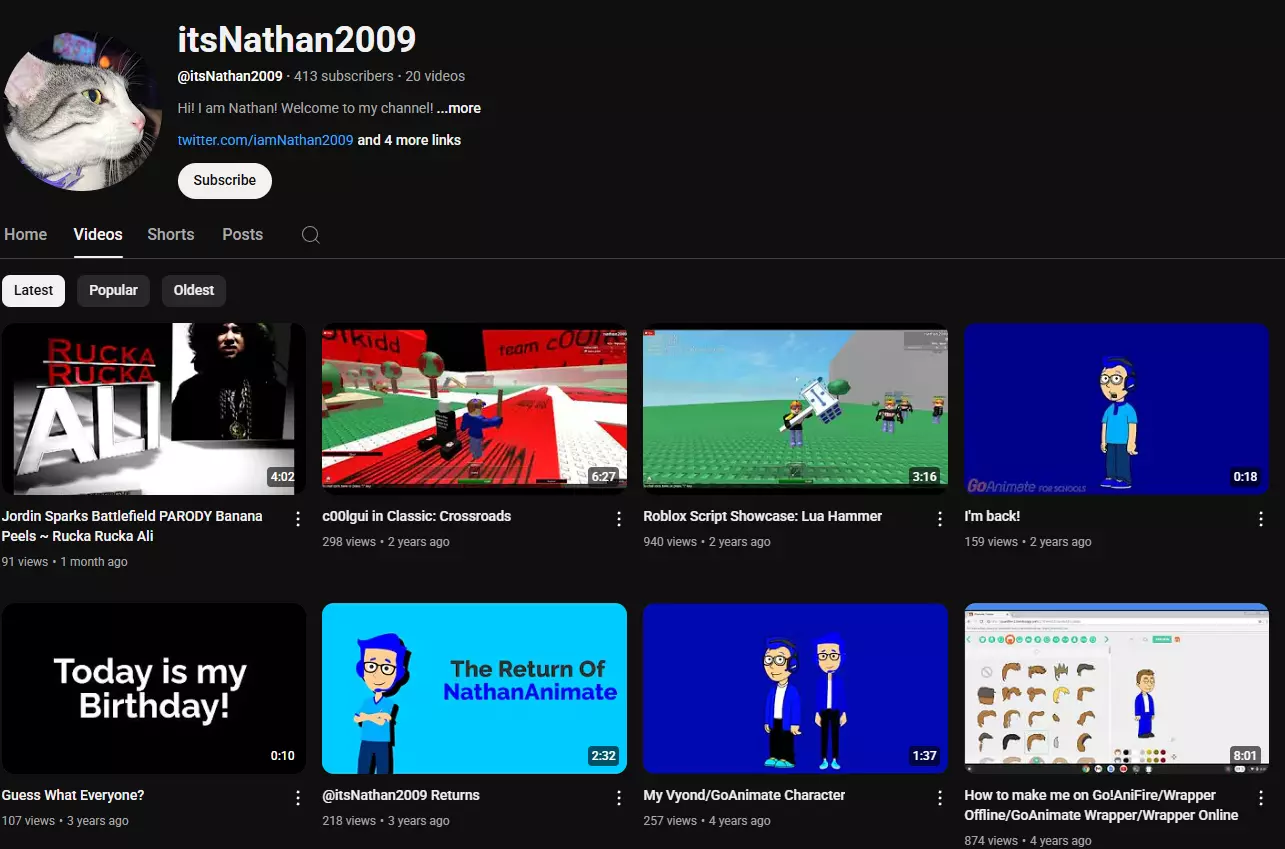The image size is (1285, 849).
Task: Open options menu for How to make me on Go!AniFire
Action: tap(1261, 797)
